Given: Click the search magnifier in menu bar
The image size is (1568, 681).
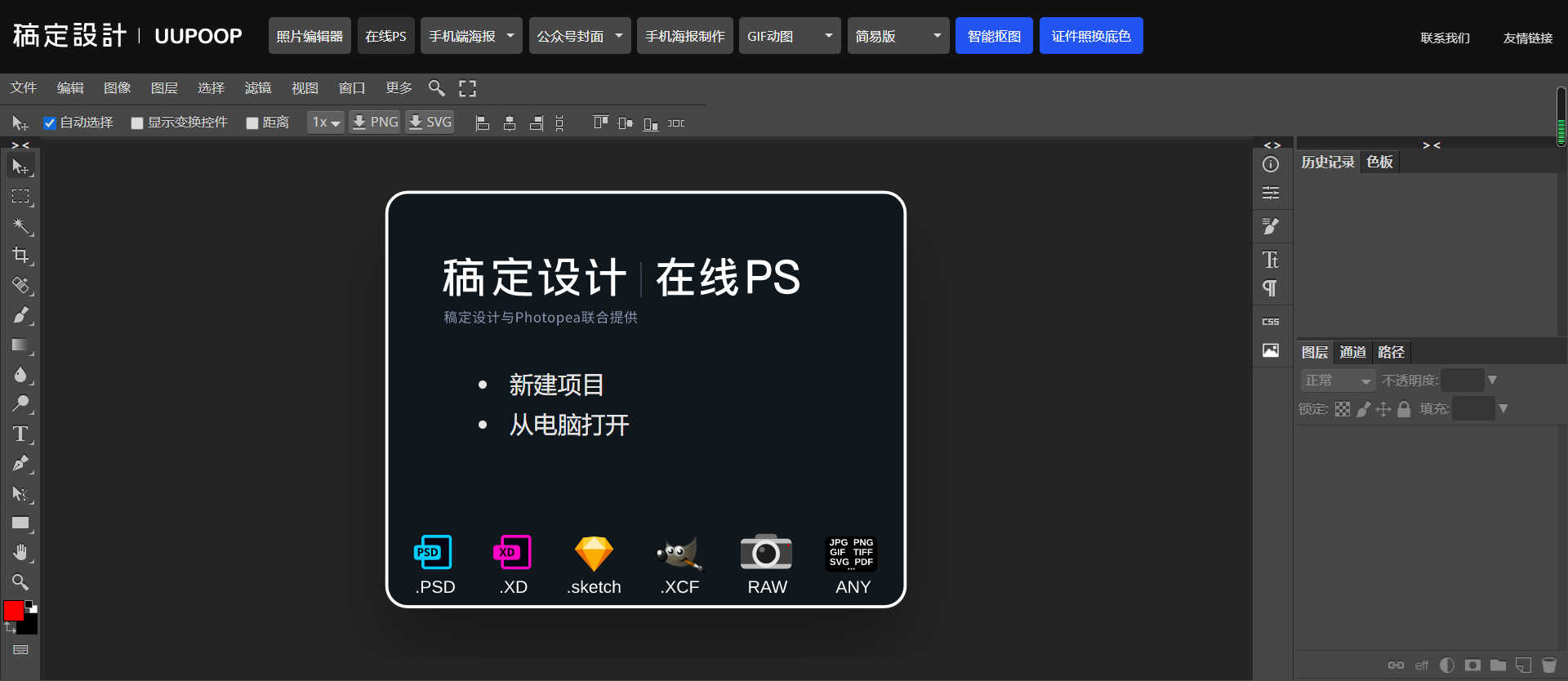Looking at the screenshot, I should pyautogui.click(x=437, y=88).
